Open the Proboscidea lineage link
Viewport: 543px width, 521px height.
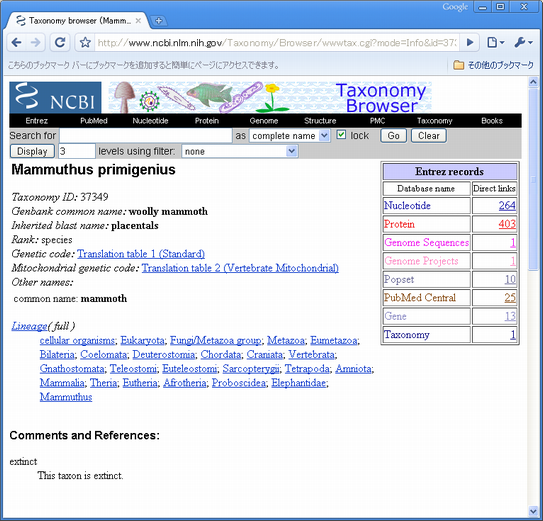[x=239, y=383]
